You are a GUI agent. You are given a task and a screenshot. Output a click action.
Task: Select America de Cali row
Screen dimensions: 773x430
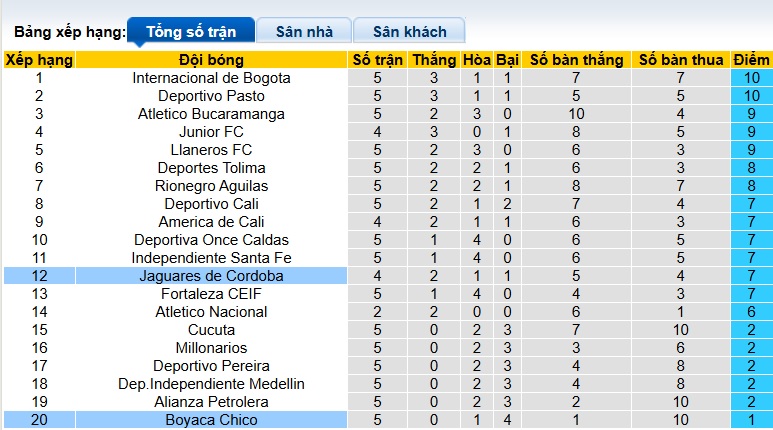pyautogui.click(x=211, y=222)
